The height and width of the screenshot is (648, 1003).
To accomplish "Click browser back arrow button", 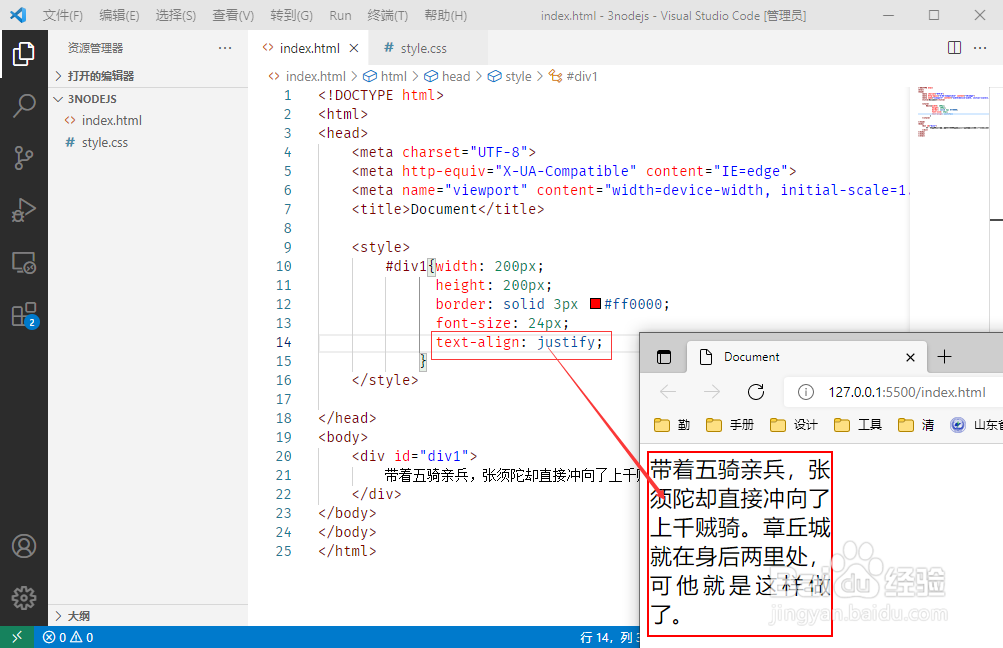I will (x=668, y=391).
